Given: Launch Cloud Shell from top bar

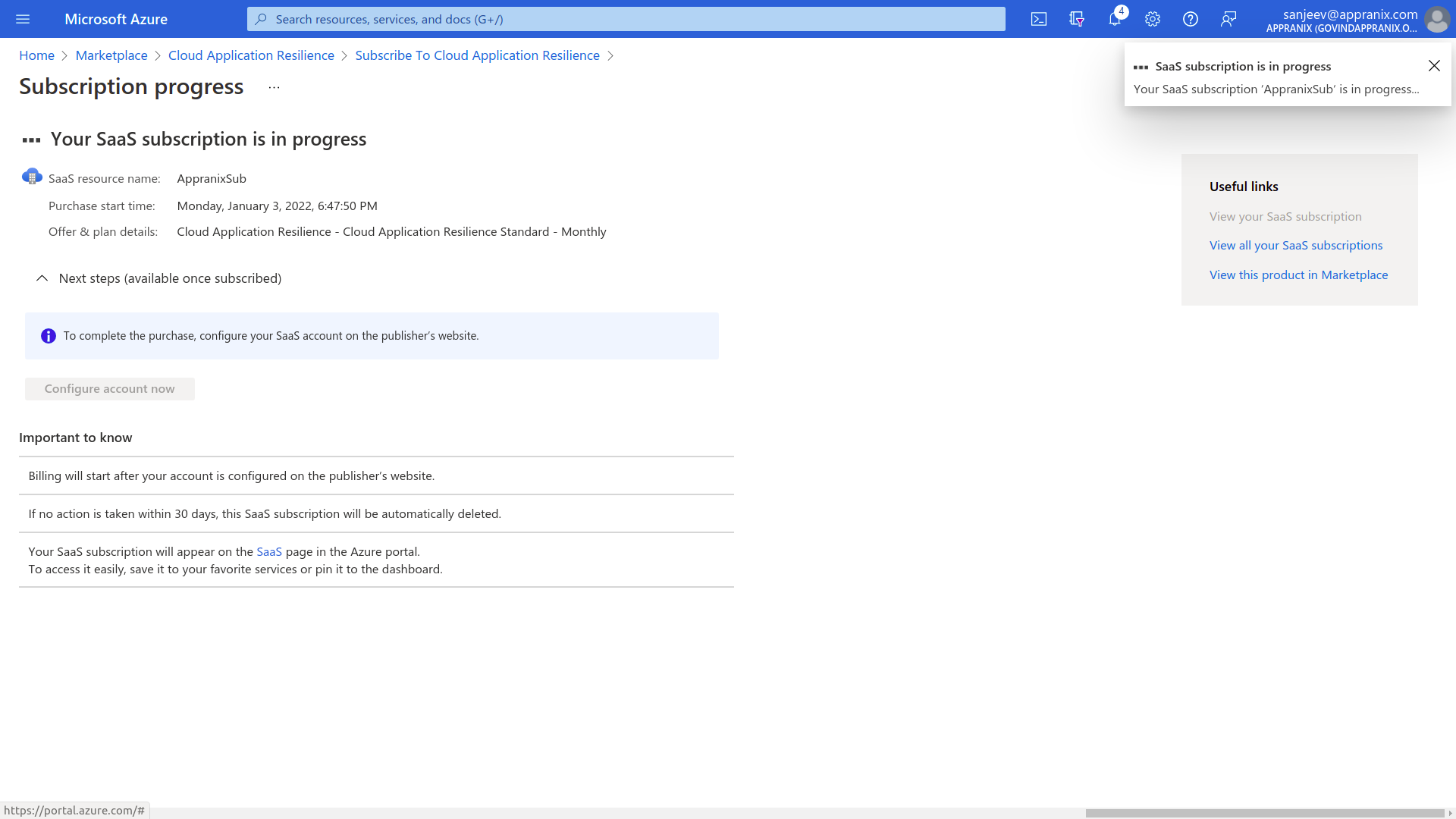Looking at the screenshot, I should pyautogui.click(x=1039, y=19).
